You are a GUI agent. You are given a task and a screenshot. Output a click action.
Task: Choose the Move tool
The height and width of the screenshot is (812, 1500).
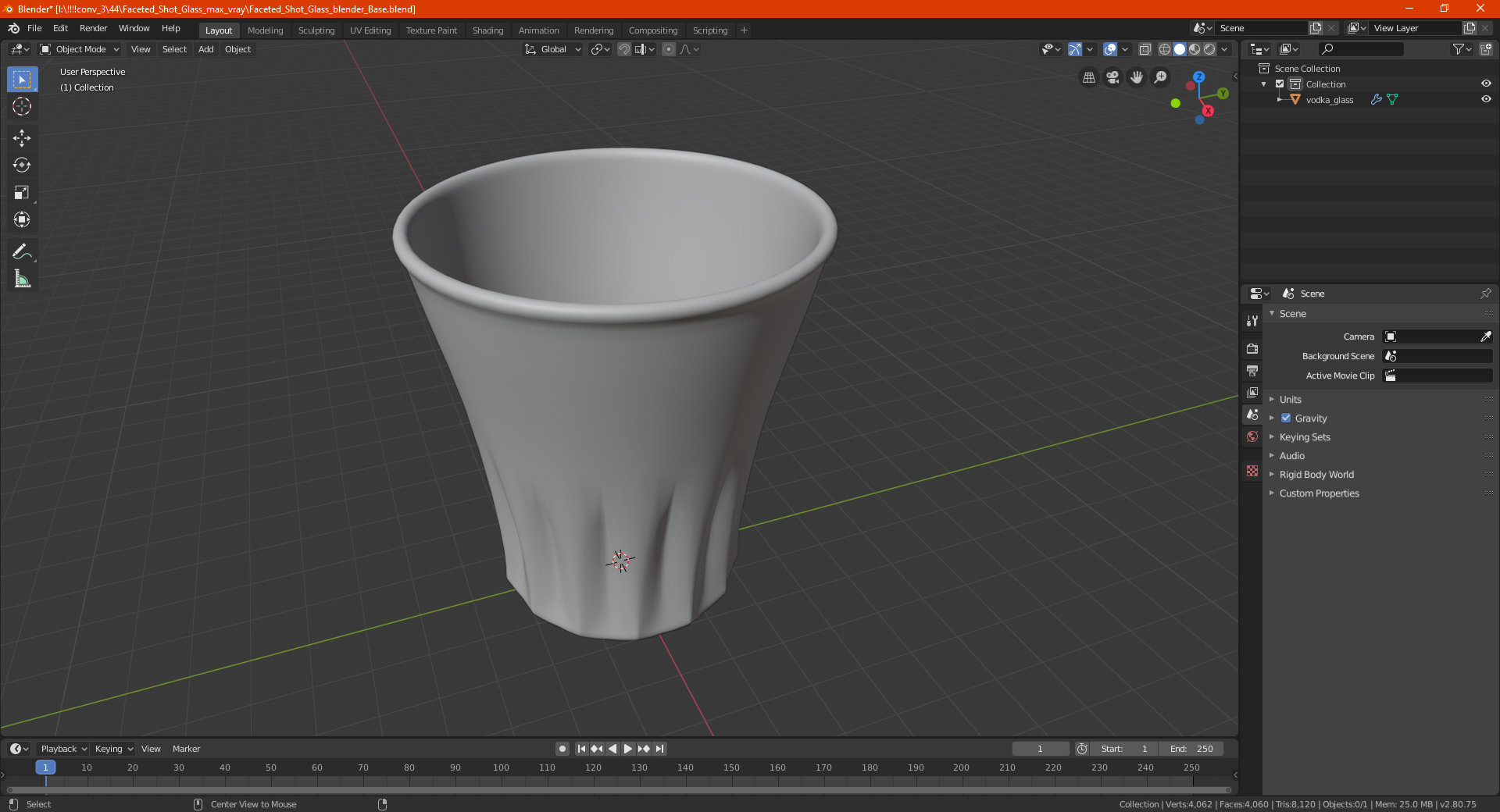(x=22, y=138)
